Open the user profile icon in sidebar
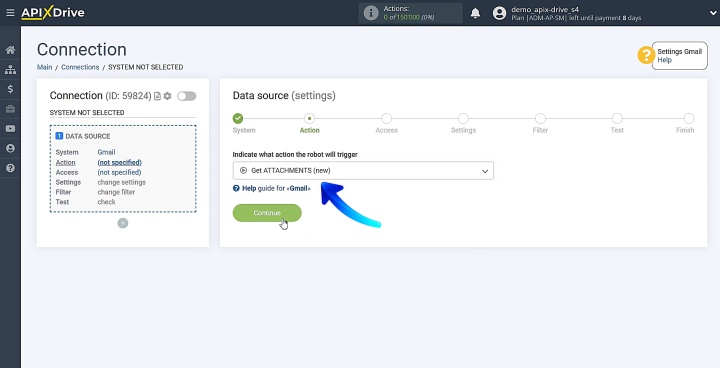 10,148
